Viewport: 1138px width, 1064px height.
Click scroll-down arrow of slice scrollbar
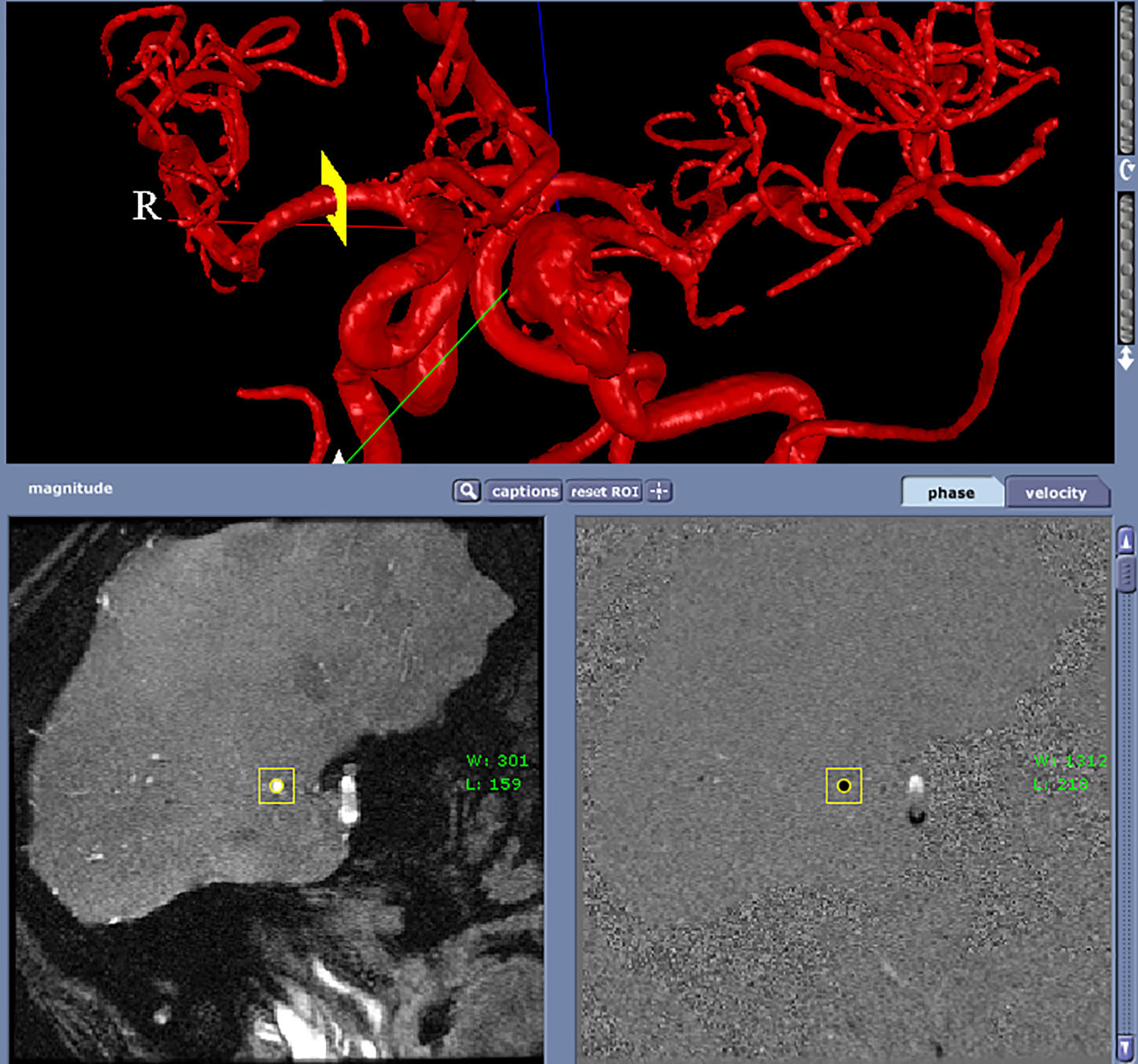(x=1126, y=1048)
